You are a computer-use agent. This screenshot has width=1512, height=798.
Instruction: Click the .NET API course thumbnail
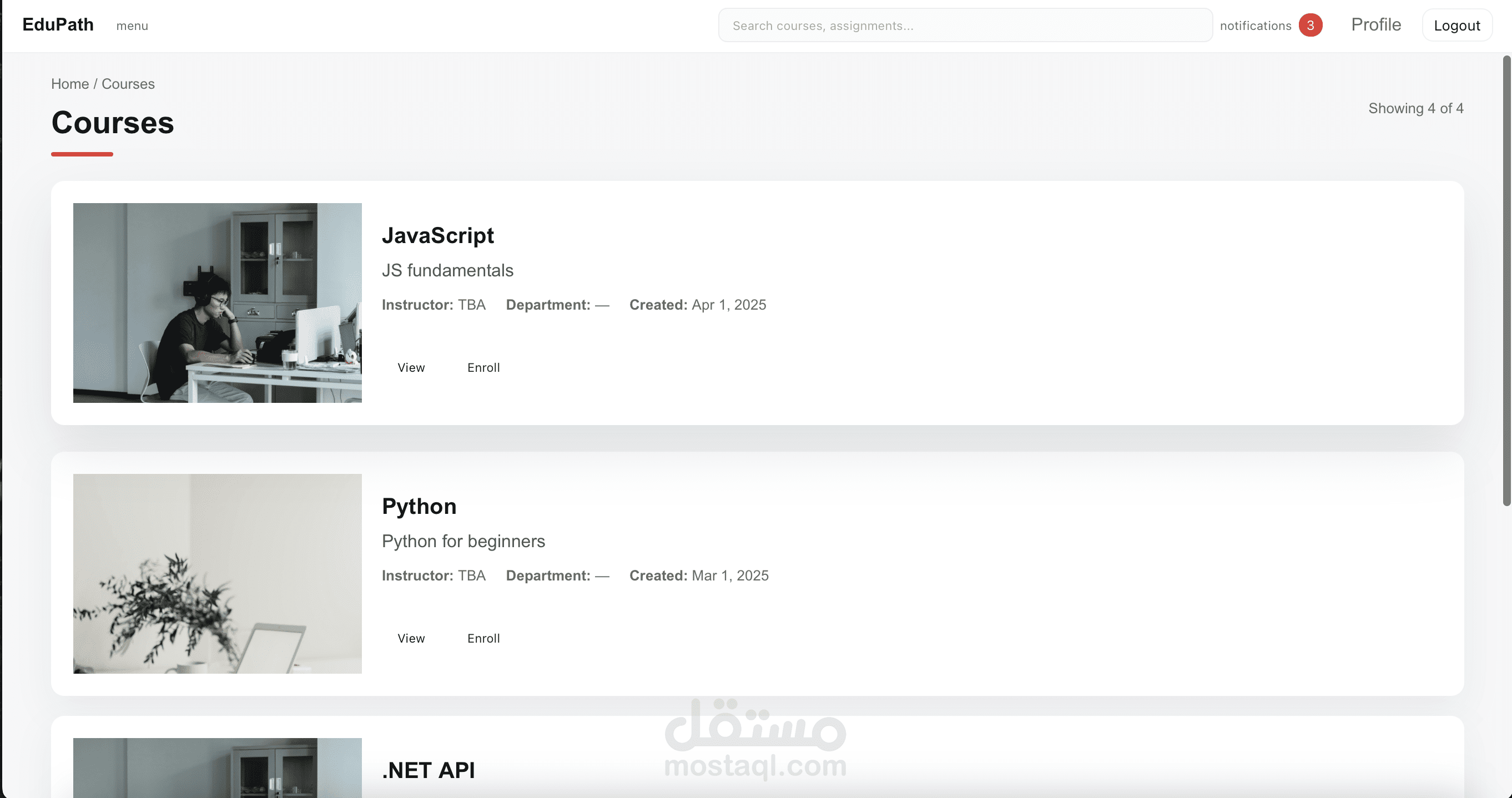pyautogui.click(x=217, y=767)
